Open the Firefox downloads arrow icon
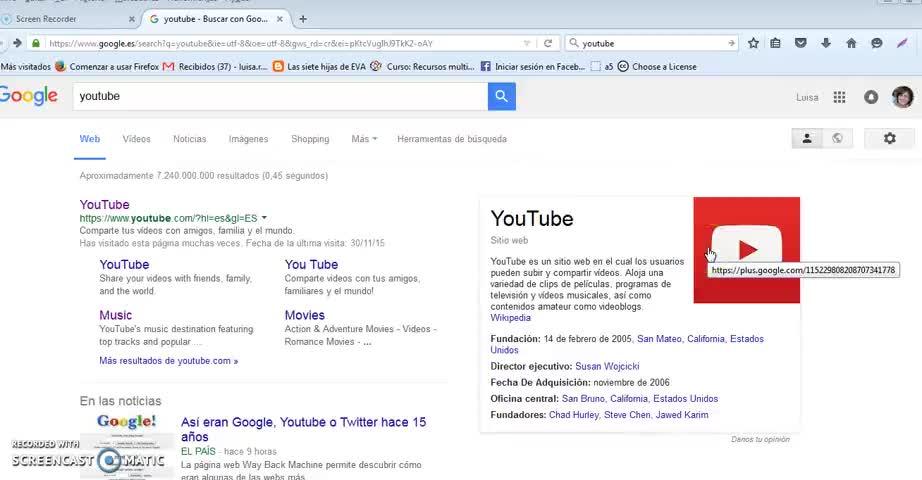This screenshot has height=480, width=922. (826, 43)
